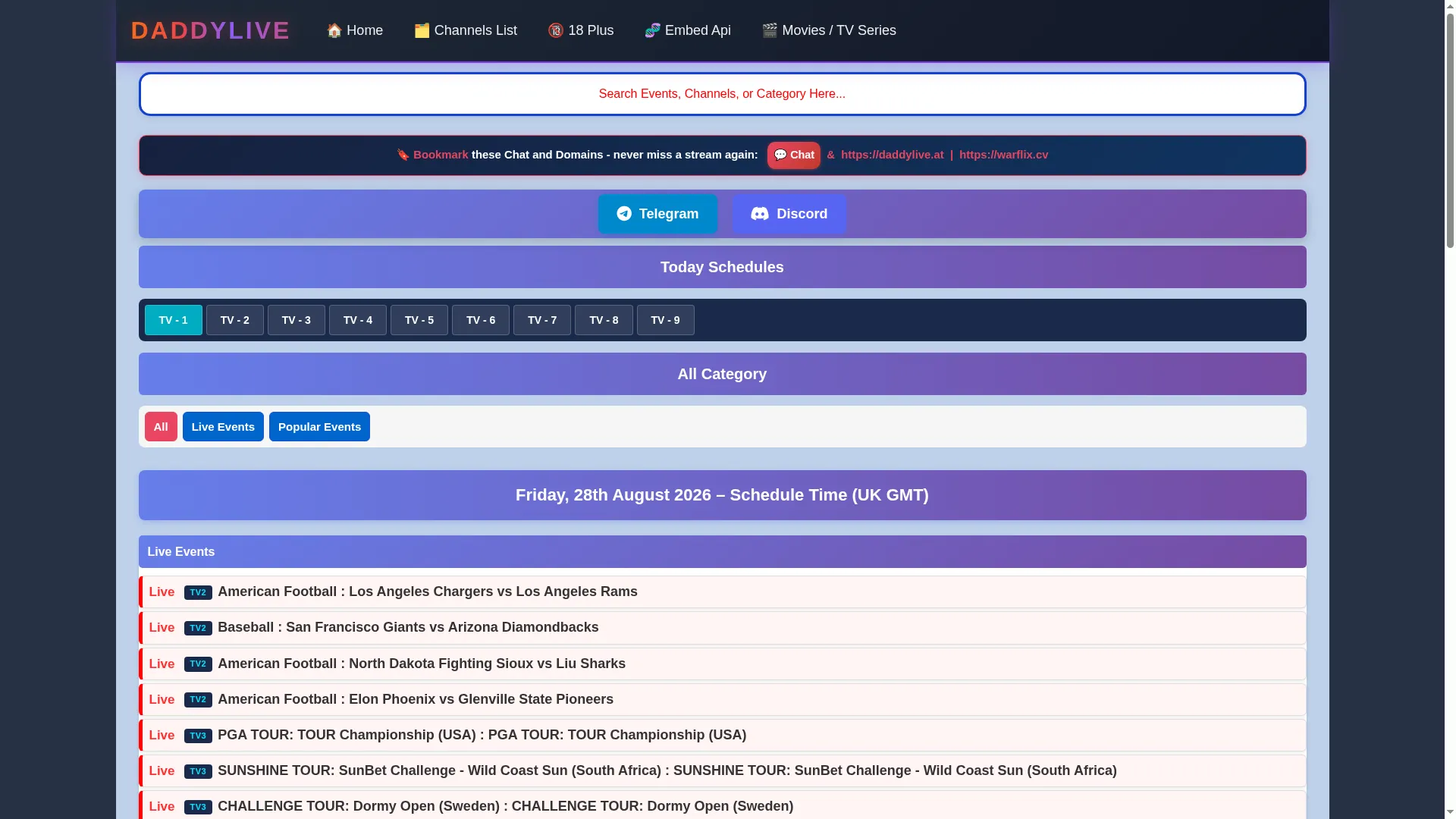Click the Embed Api link icon
Image resolution: width=1456 pixels, height=819 pixels.
coord(652,30)
